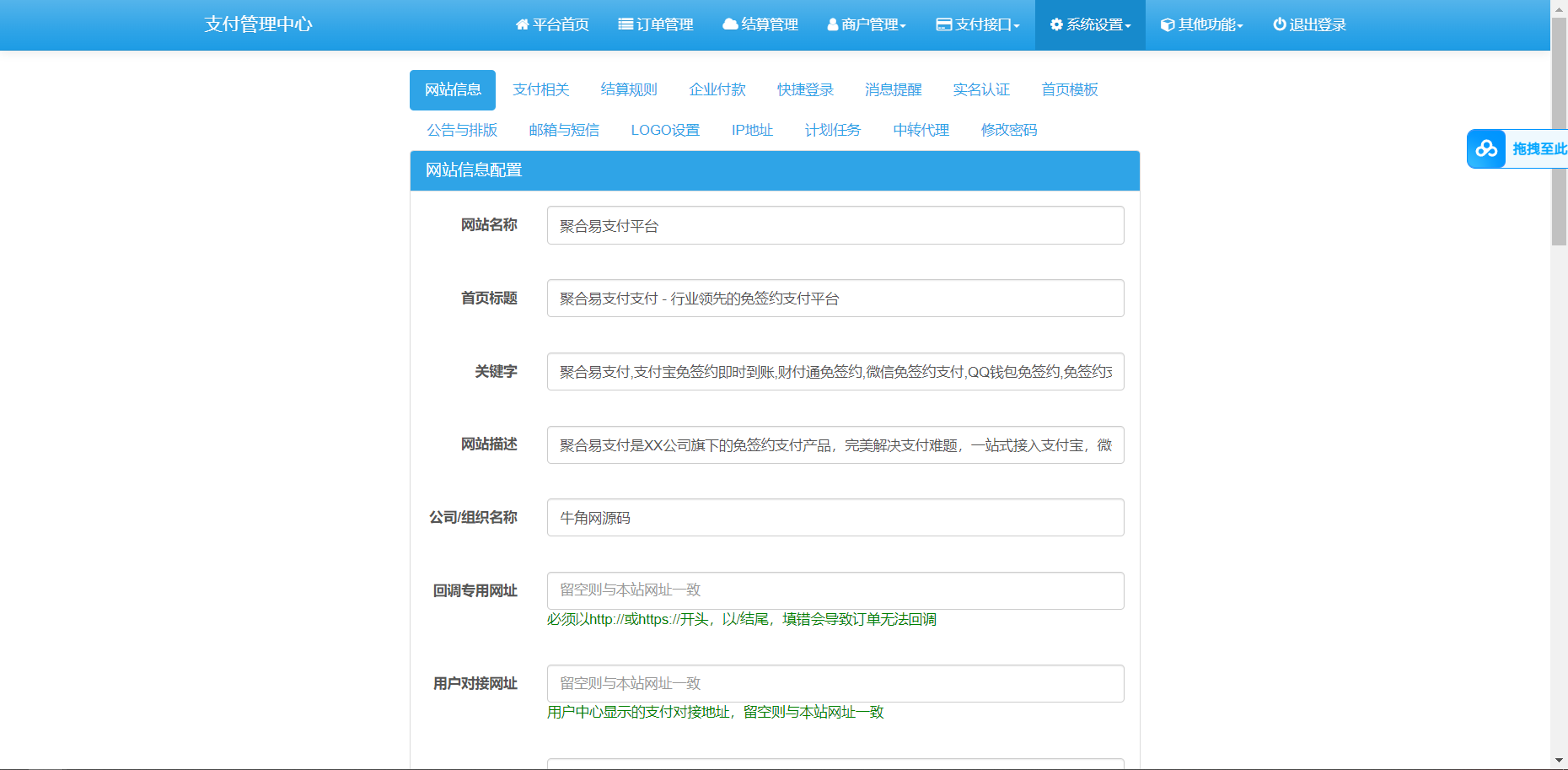Click the 网站描述 field label

(x=489, y=444)
